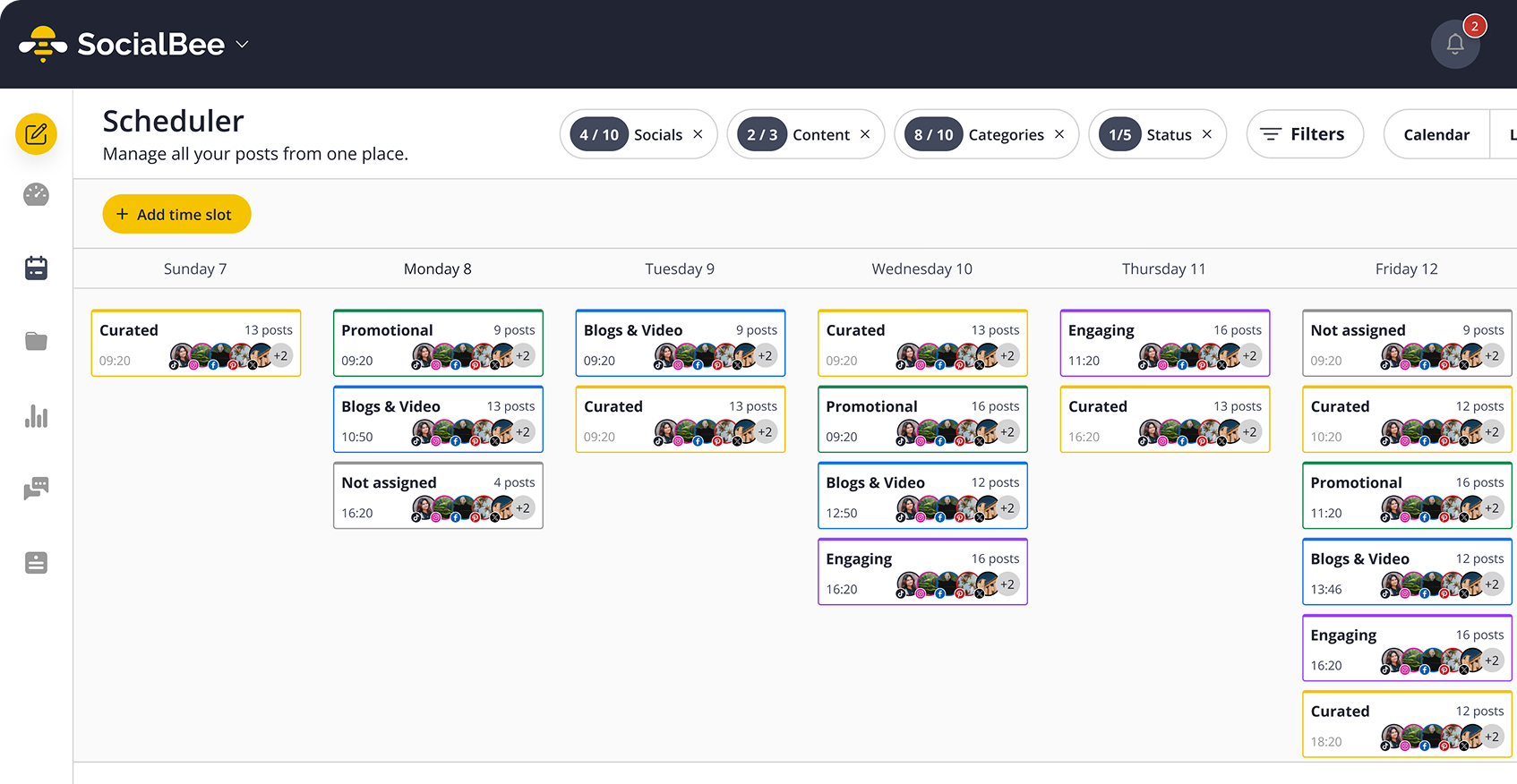Click +2 profiles badge on Thursday Engaging slot
The height and width of the screenshot is (784, 1517).
tap(1250, 356)
